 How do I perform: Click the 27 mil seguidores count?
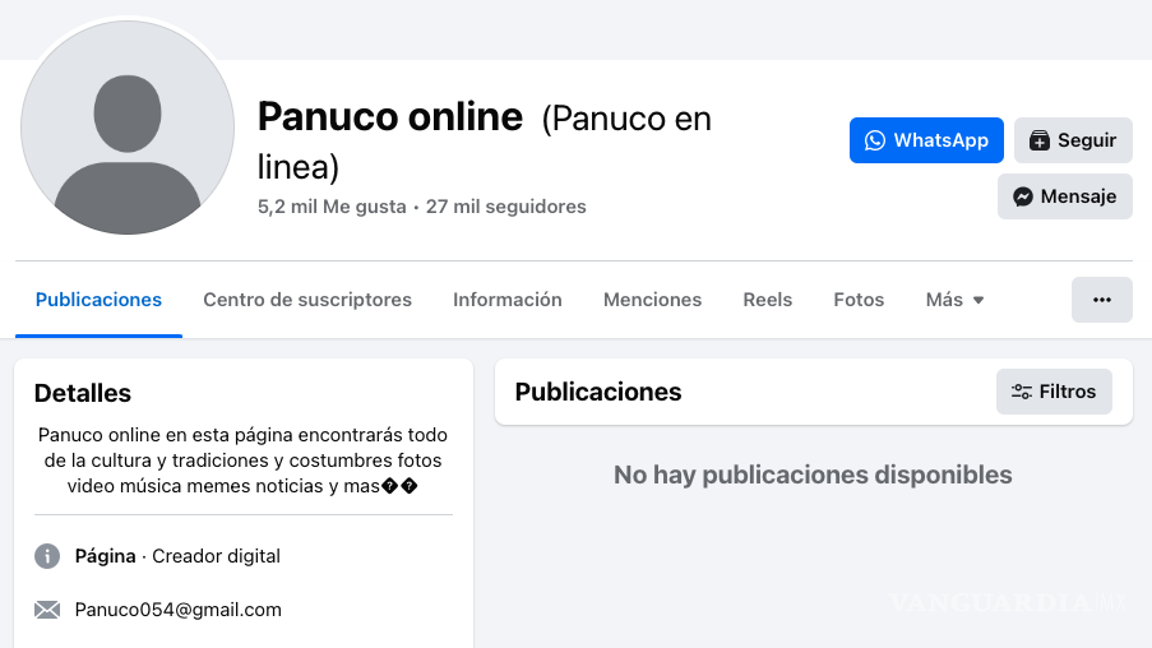coord(505,206)
